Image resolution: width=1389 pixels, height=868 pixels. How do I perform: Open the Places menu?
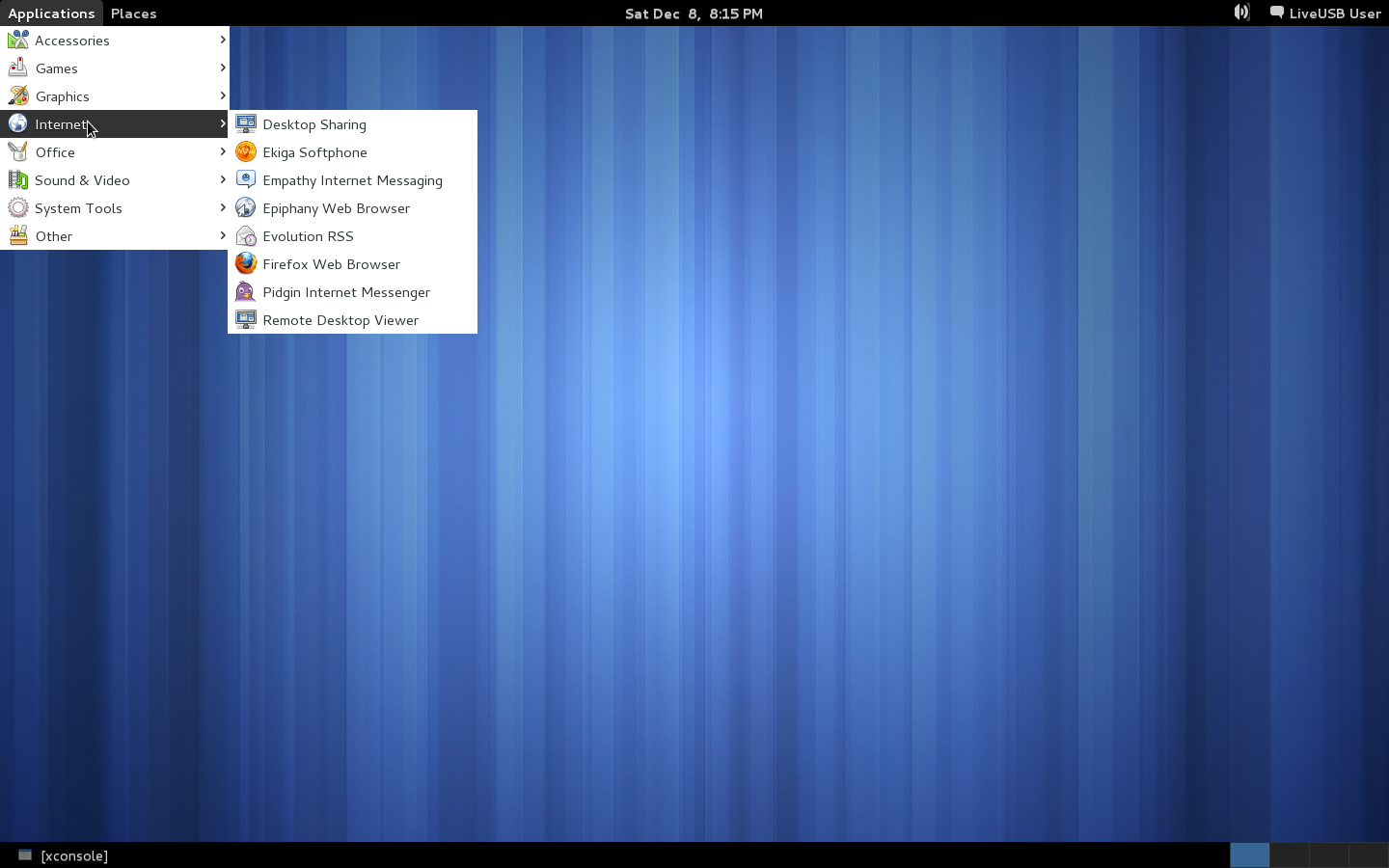(x=134, y=14)
